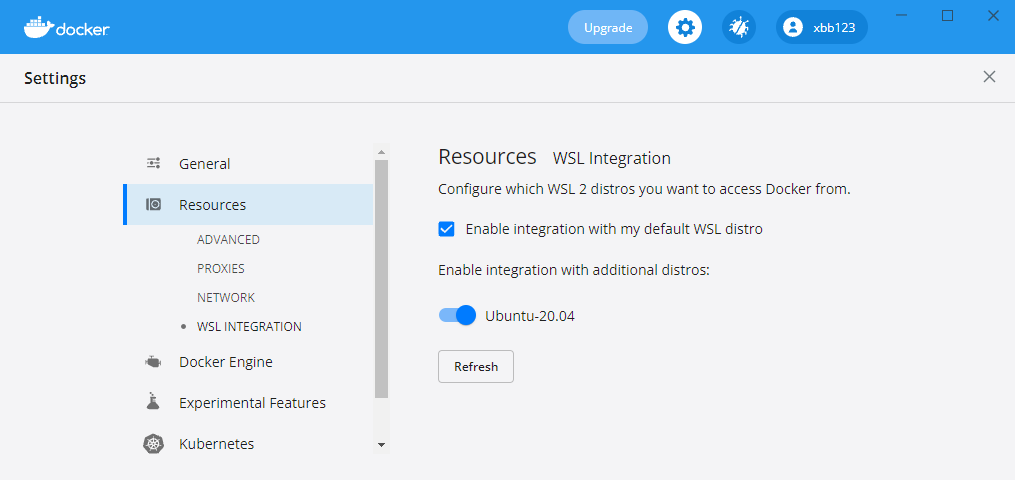
Task: Close the Docker Desktop window
Action: (x=993, y=16)
